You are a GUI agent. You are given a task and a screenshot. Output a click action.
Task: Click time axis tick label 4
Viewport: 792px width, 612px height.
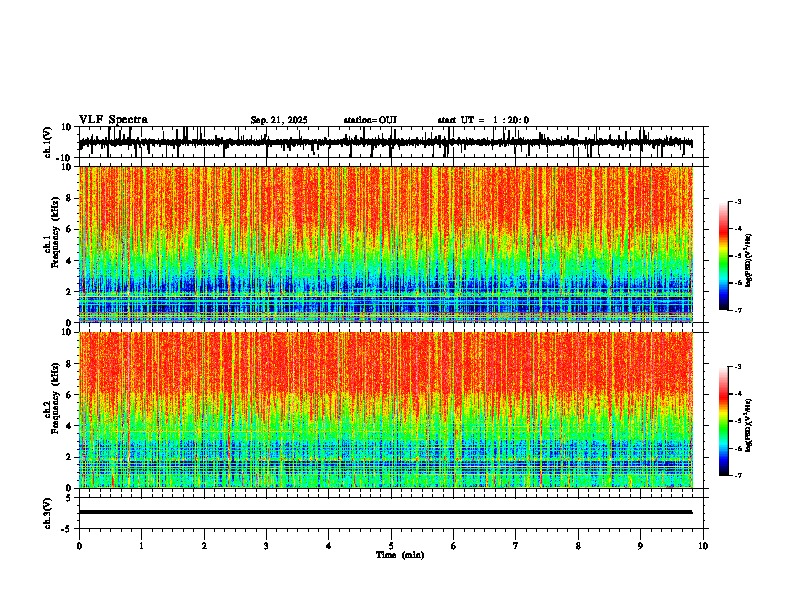[x=328, y=546]
